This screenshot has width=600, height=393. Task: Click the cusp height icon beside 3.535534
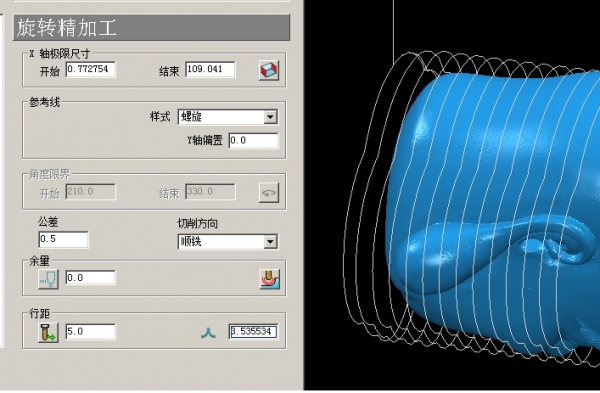coord(208,333)
